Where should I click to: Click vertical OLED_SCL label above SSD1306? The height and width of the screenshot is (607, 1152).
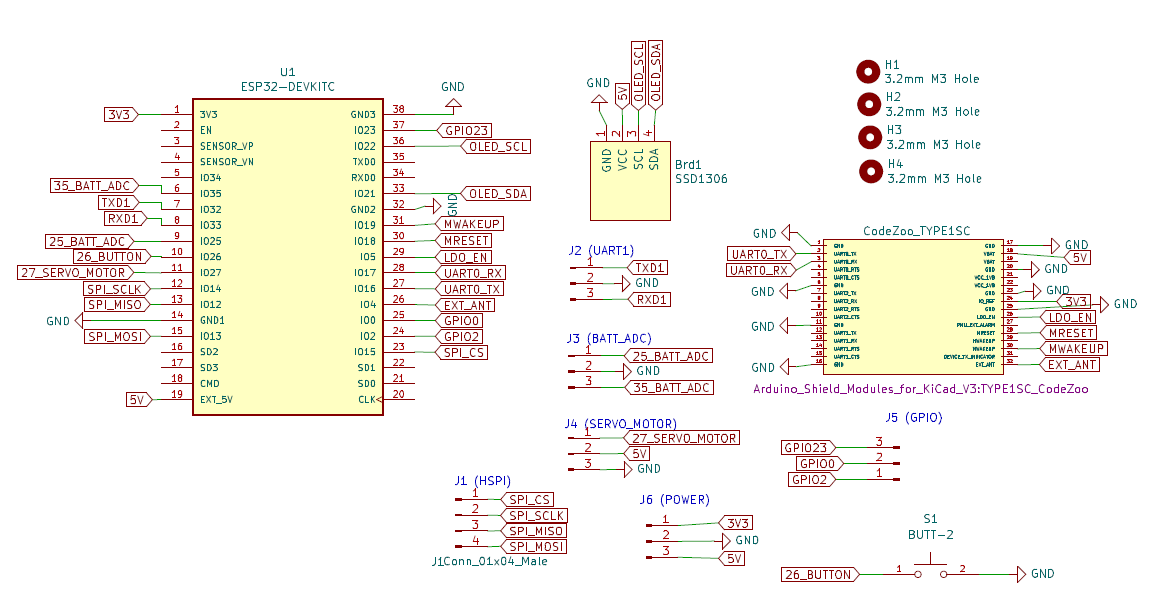[x=638, y=75]
